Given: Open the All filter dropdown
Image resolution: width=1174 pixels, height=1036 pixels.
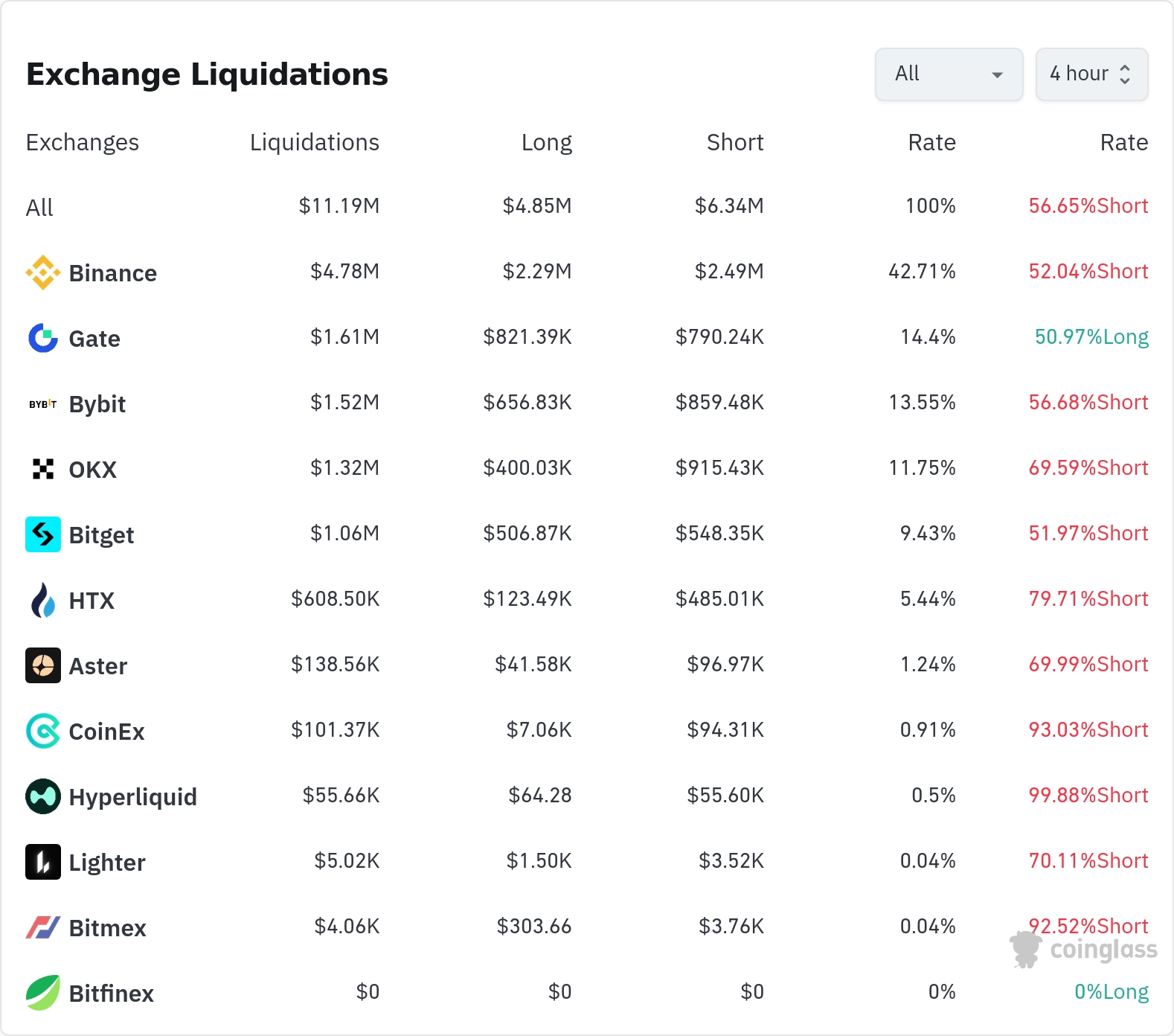Looking at the screenshot, I should click(x=949, y=74).
